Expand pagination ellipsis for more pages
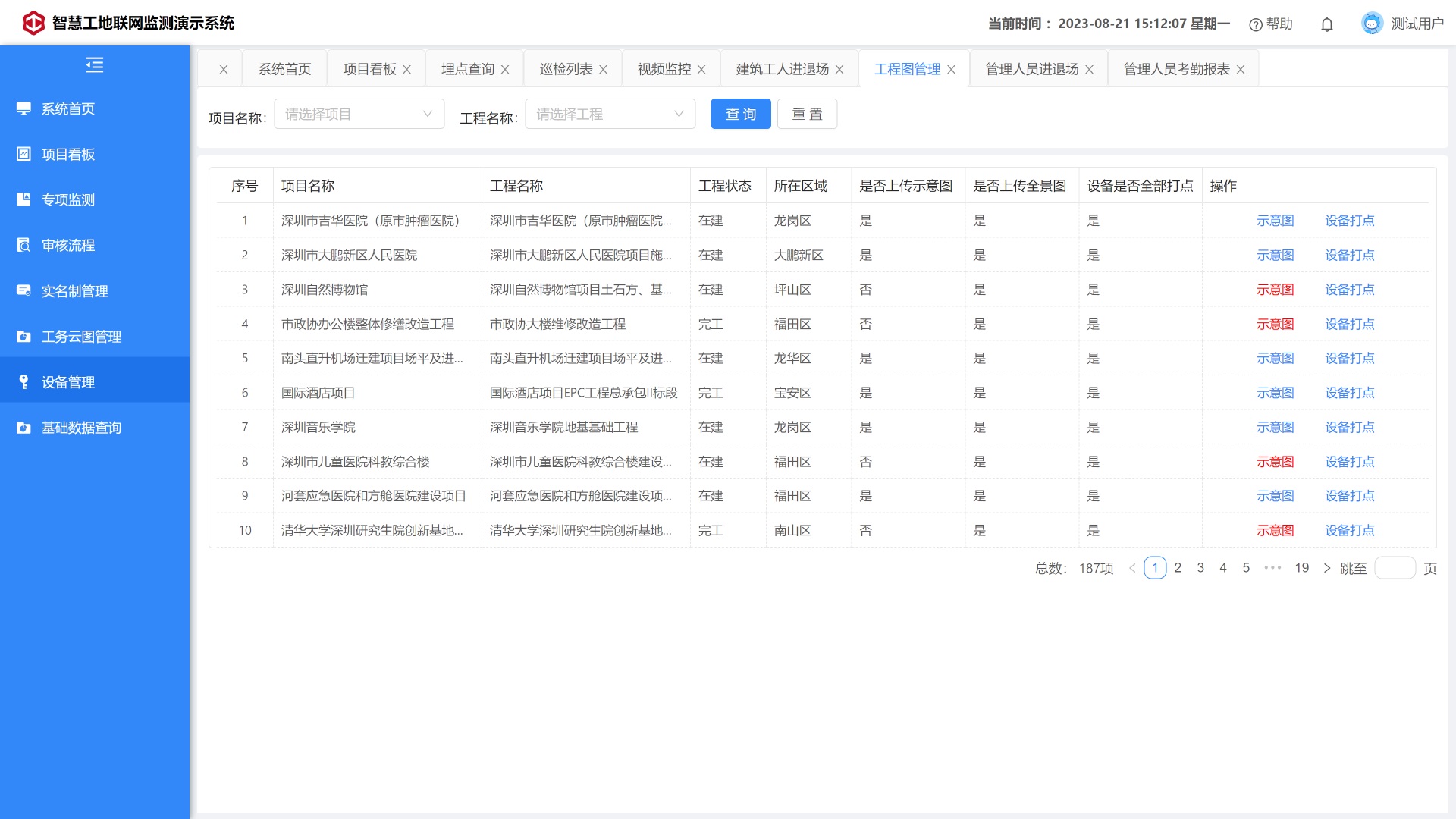This screenshot has height=819, width=1456. [x=1272, y=568]
